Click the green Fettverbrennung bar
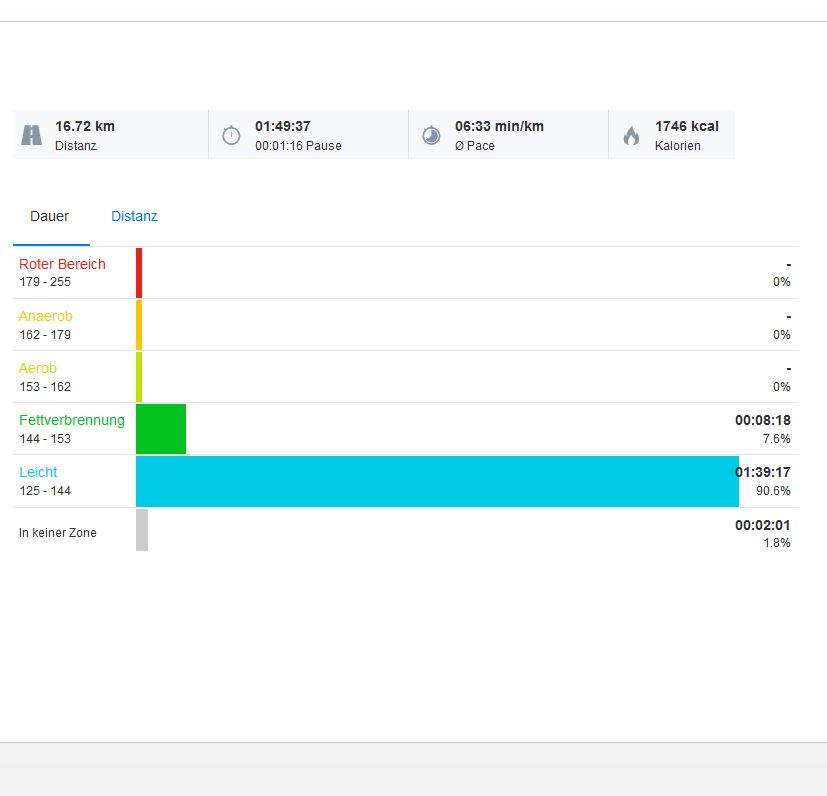The height and width of the screenshot is (796, 827). coord(161,429)
